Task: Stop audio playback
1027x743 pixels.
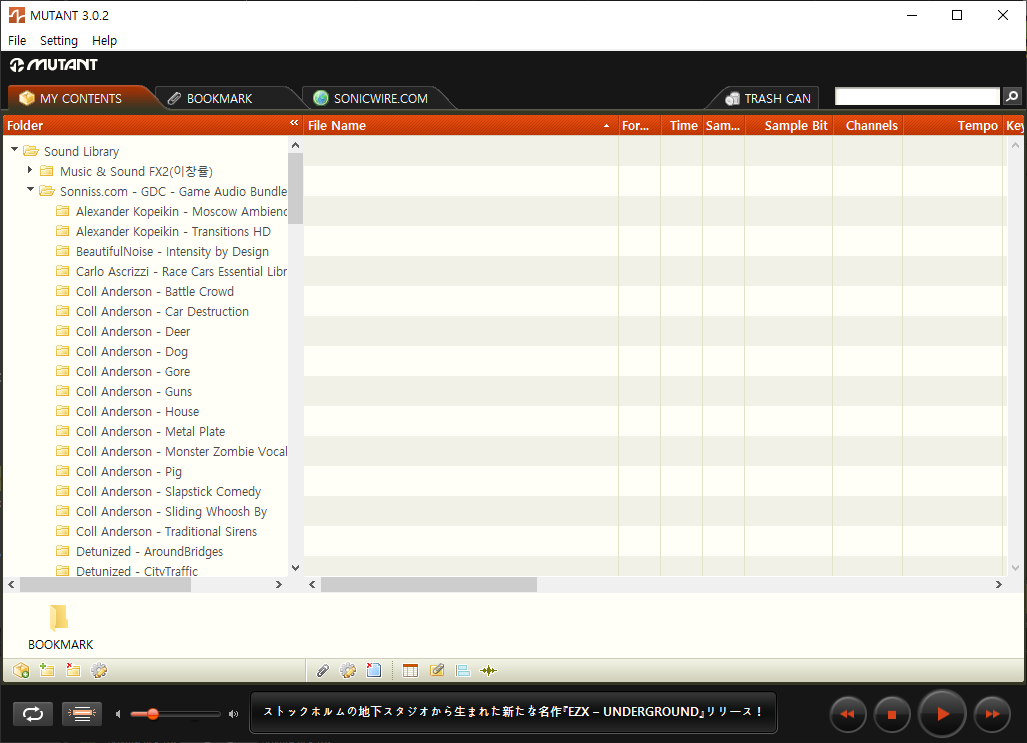Action: 891,714
